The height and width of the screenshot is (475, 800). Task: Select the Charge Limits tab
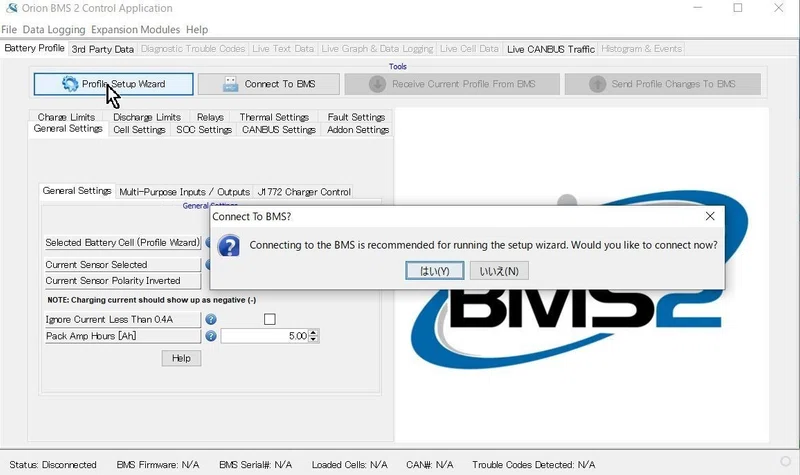(66, 117)
